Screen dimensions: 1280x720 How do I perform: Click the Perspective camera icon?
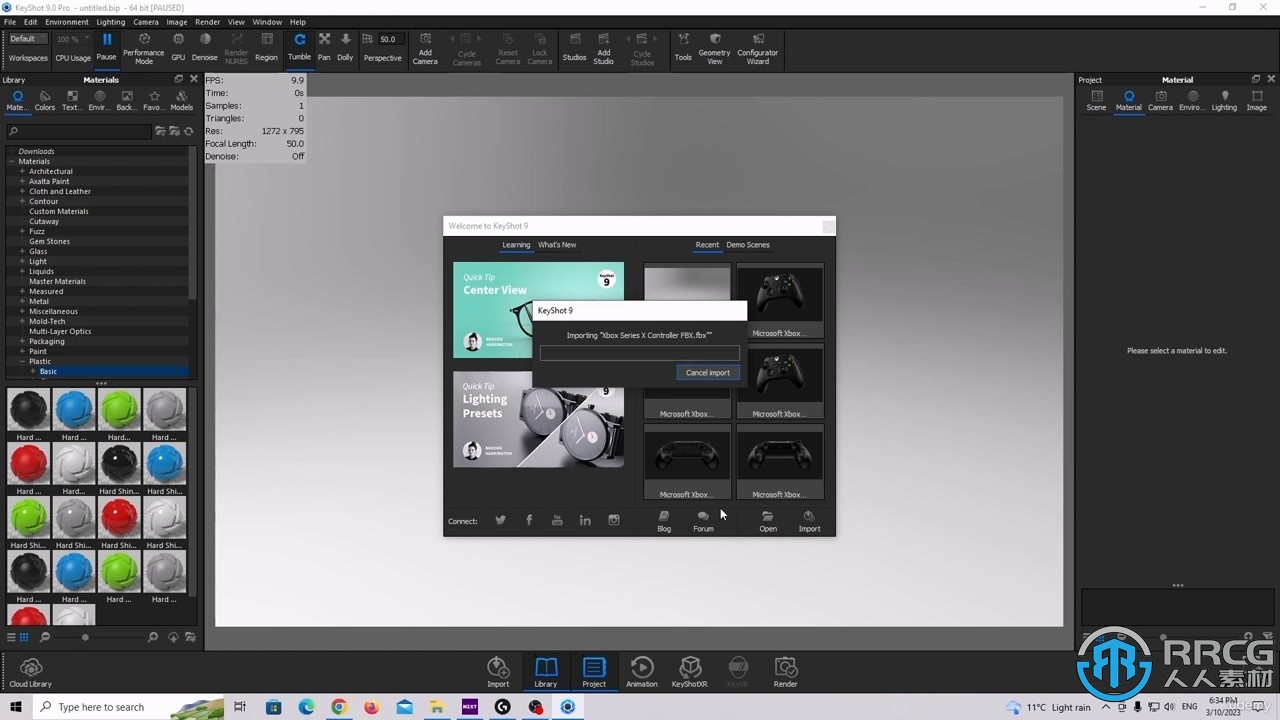pos(367,39)
